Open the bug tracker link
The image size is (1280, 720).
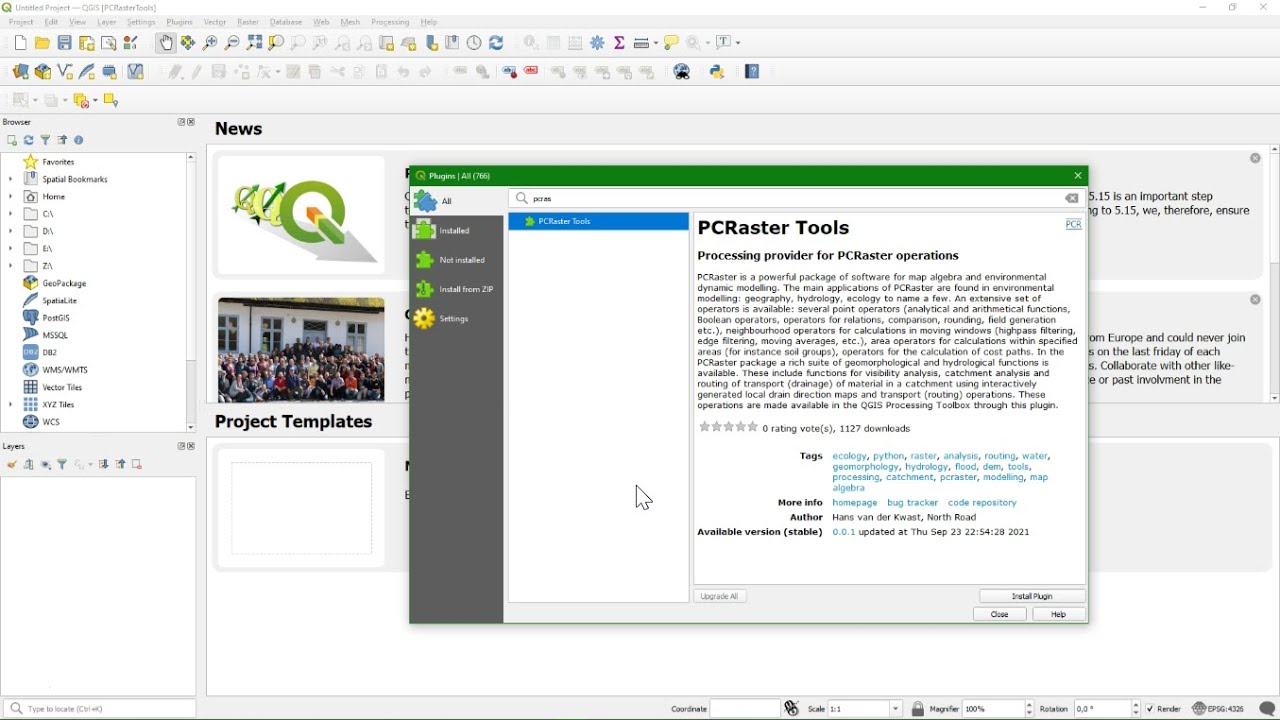pos(913,503)
